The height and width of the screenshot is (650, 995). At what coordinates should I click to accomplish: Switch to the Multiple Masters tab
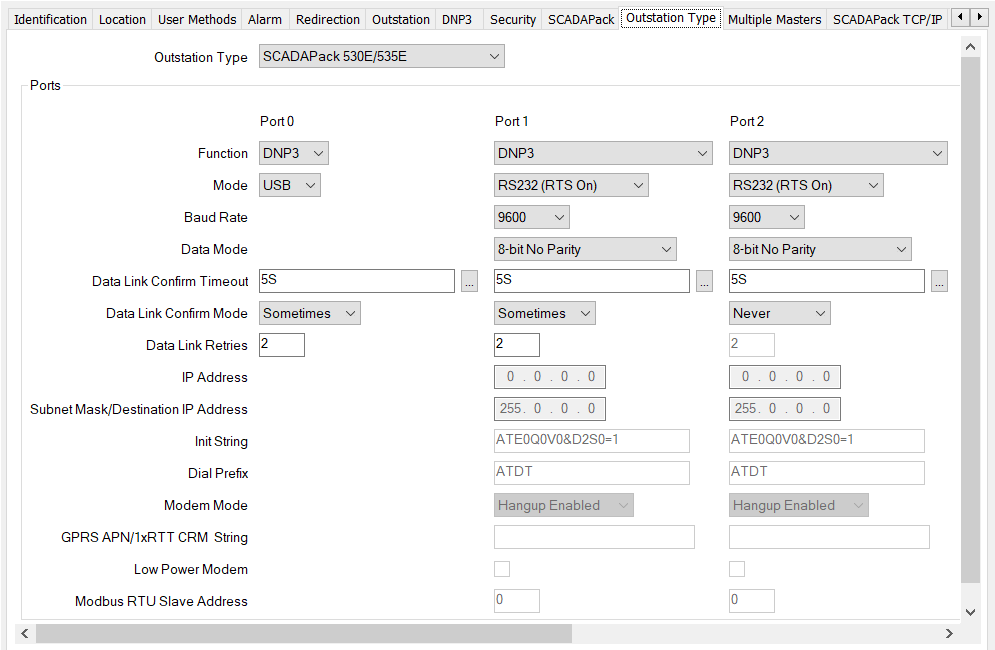pyautogui.click(x=777, y=18)
